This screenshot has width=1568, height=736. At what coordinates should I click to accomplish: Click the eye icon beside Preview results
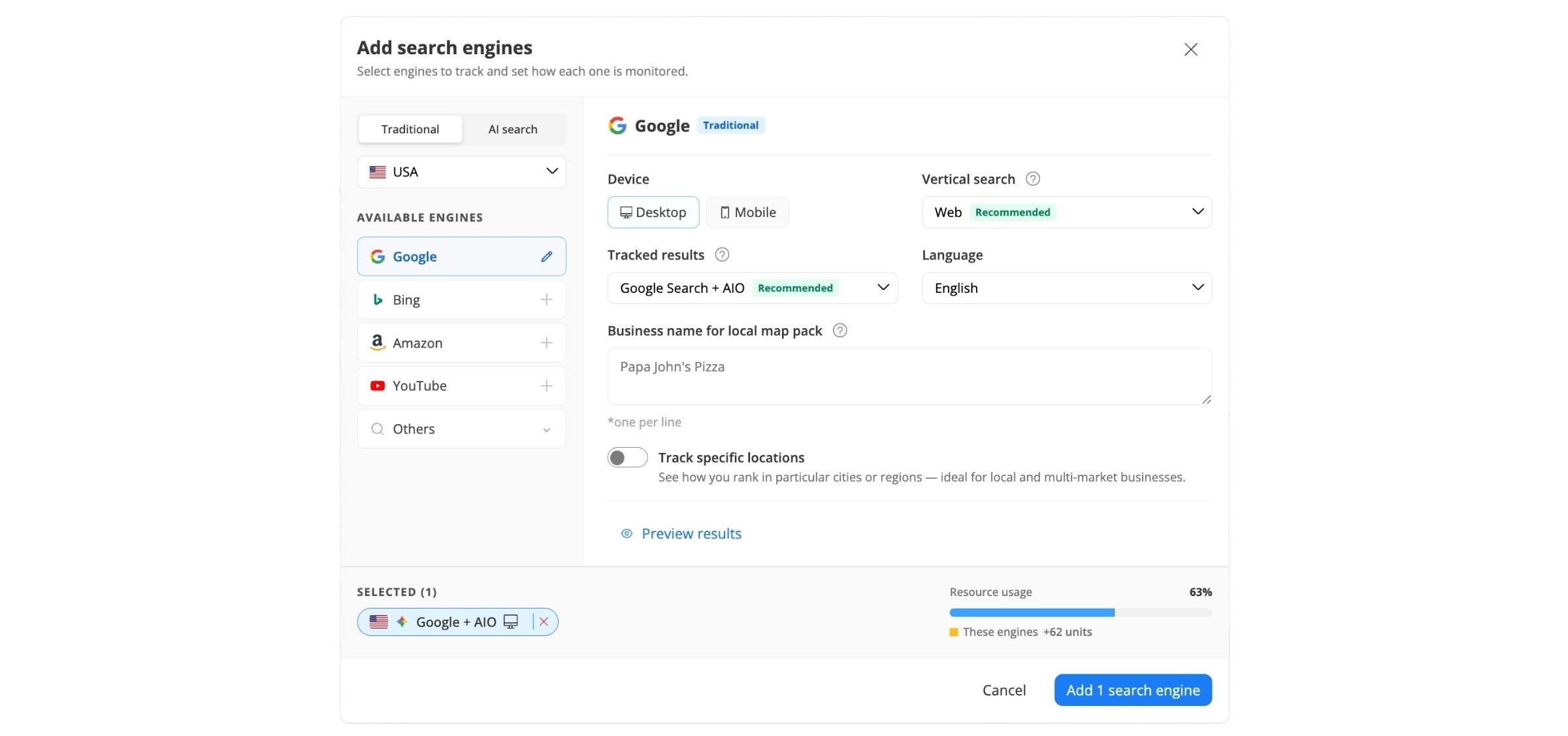(x=627, y=534)
